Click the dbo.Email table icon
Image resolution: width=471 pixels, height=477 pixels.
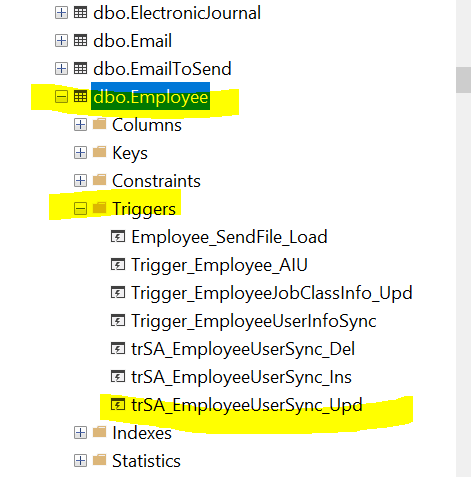pyautogui.click(x=80, y=41)
